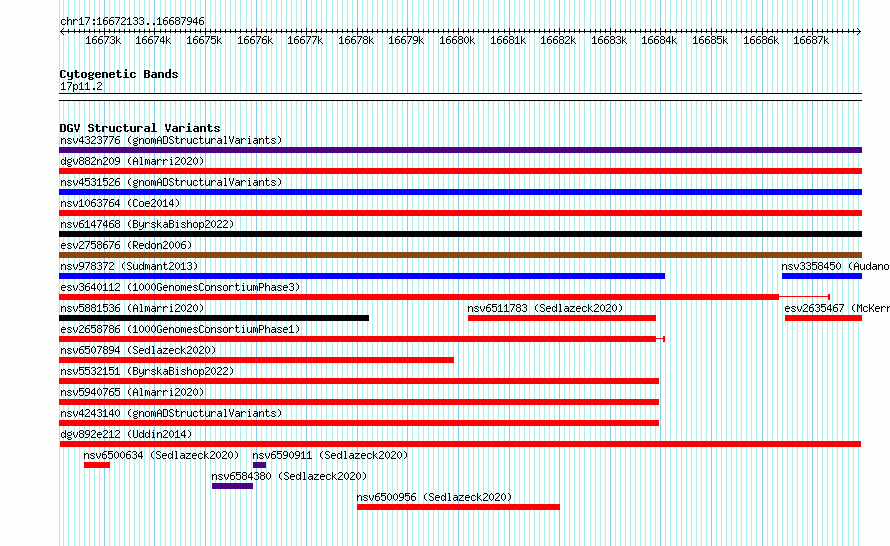
Task: Open esv3640112 (1000GenomesConsortiumPhase3) label
Action: (180, 287)
